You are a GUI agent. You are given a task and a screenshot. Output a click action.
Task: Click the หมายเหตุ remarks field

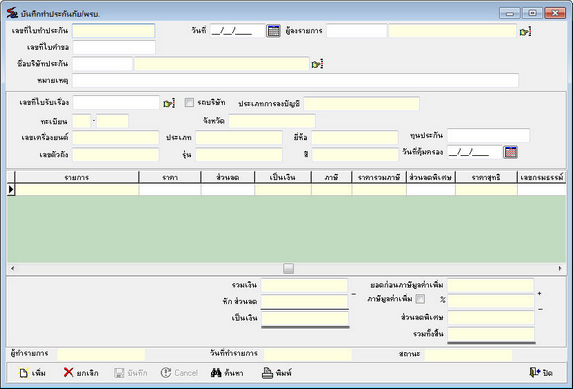point(295,80)
